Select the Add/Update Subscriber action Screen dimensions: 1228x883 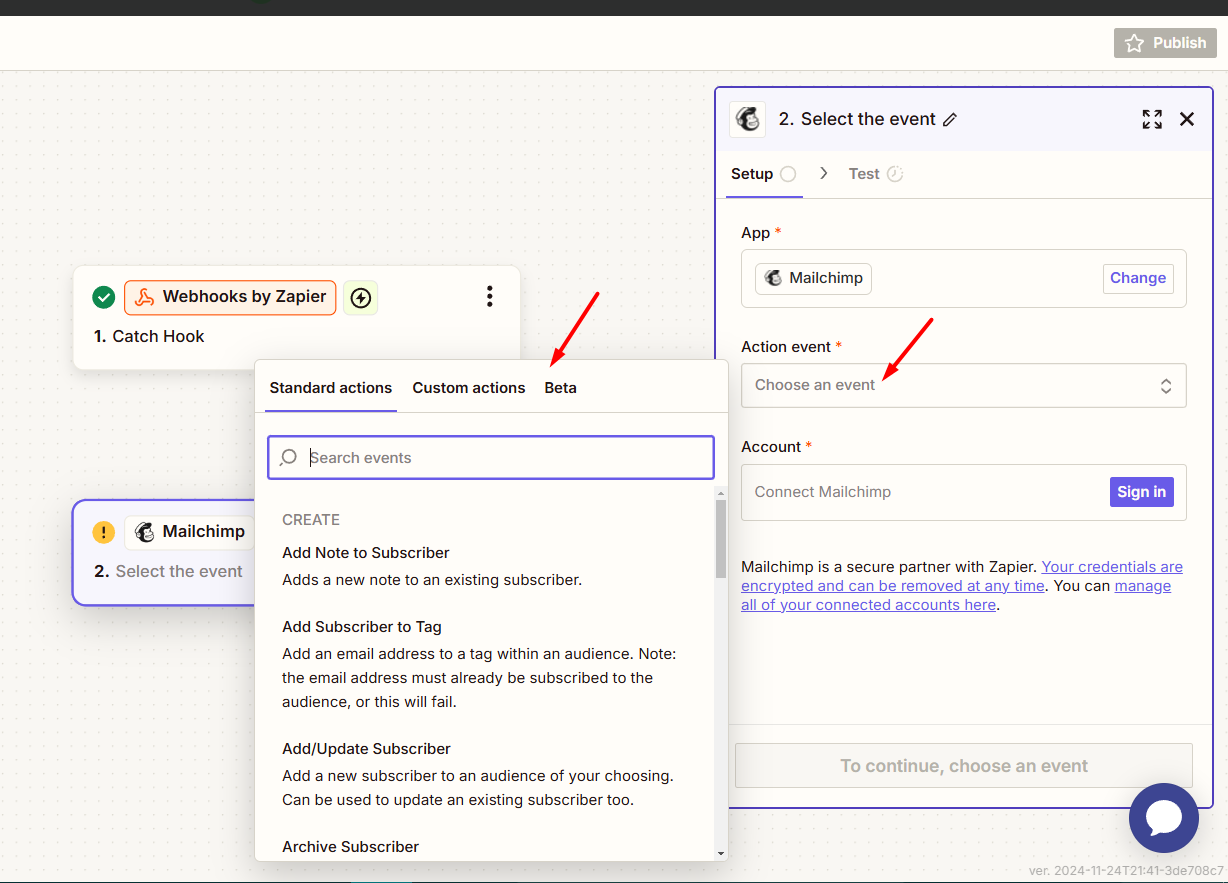click(x=478, y=774)
